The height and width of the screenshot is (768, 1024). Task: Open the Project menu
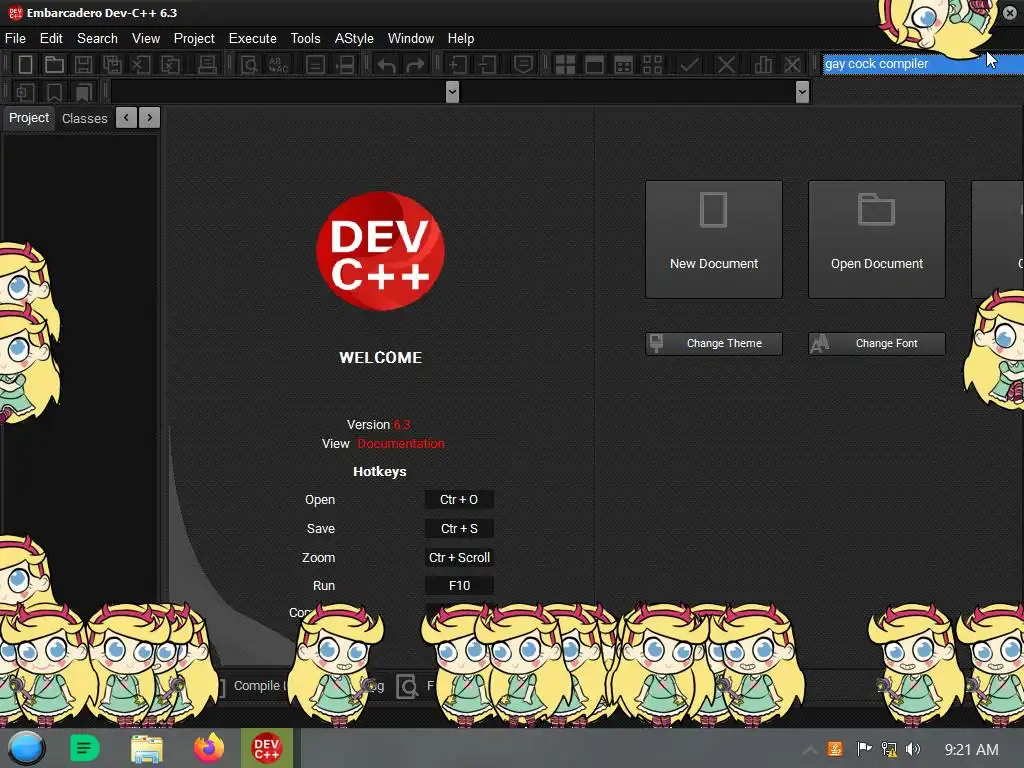[194, 39]
